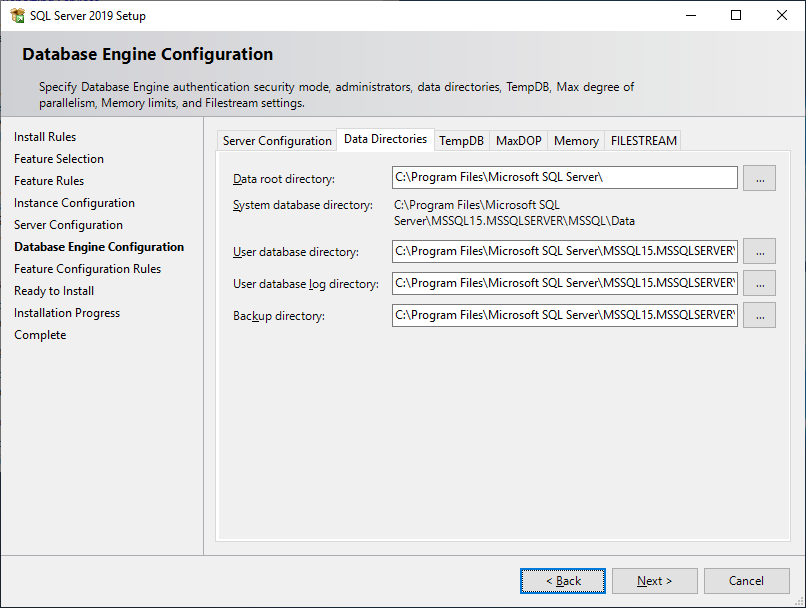Browse for the User database directory
Image resolution: width=806 pixels, height=608 pixels.
click(760, 251)
